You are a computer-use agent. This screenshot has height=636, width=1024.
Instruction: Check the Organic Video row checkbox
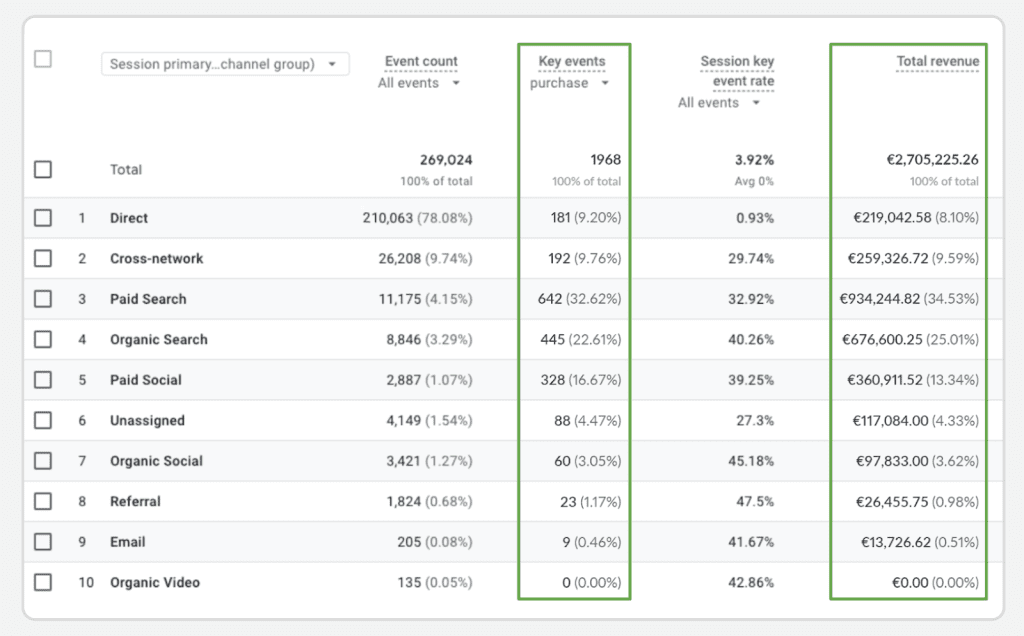coord(43,582)
